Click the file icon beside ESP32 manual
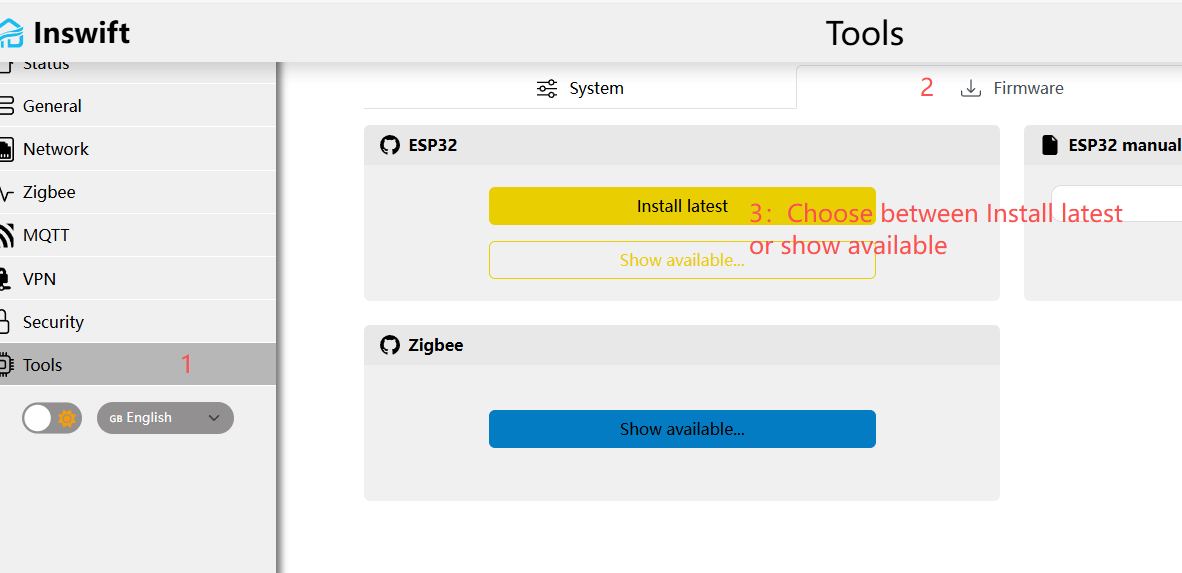 1050,145
